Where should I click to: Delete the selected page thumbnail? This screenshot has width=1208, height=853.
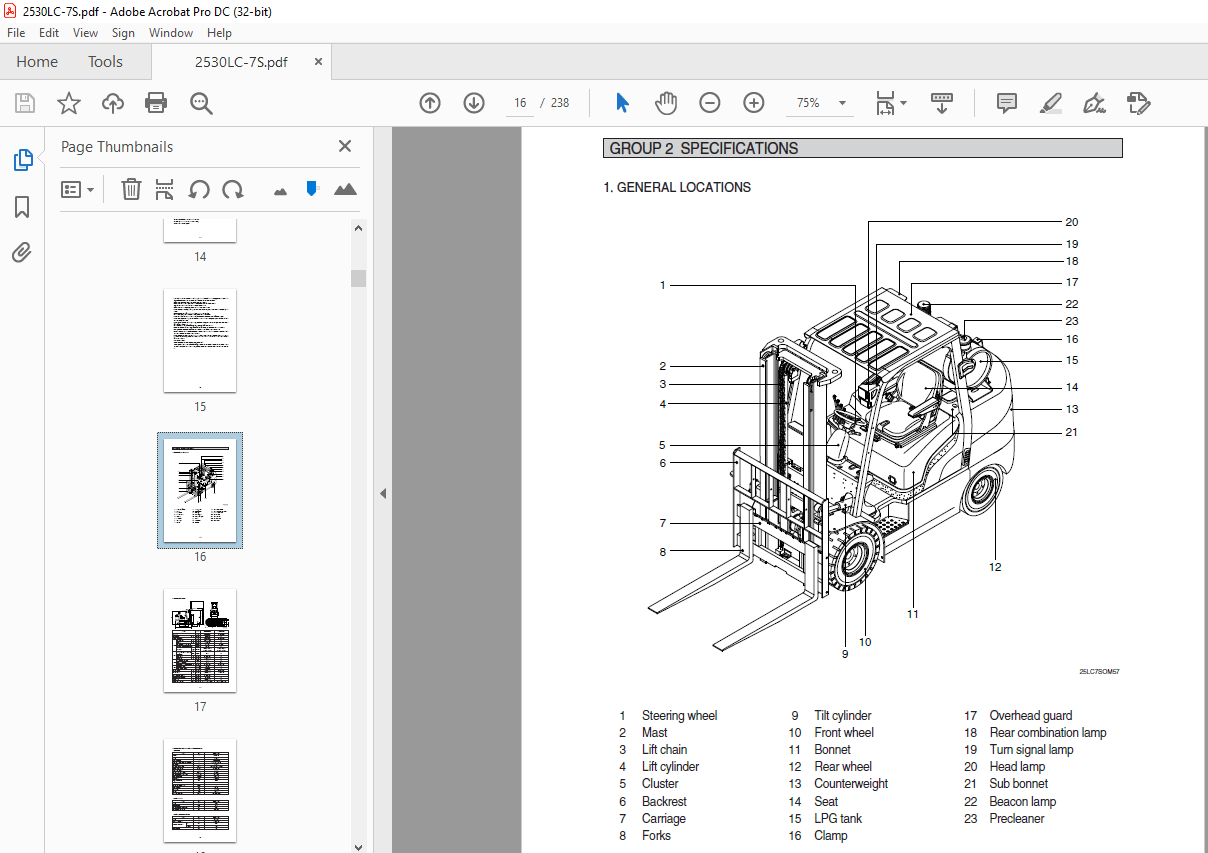131,188
